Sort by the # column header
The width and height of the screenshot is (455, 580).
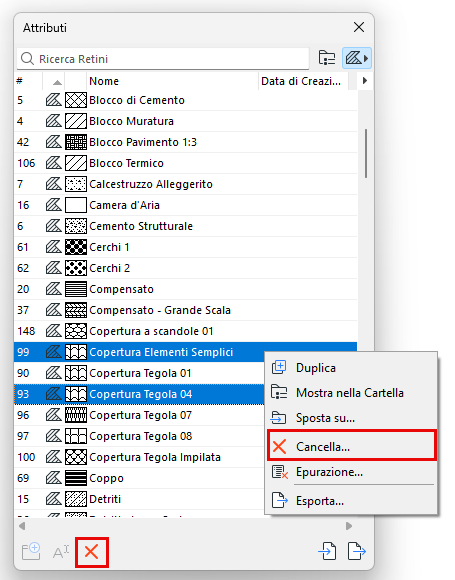[28, 81]
